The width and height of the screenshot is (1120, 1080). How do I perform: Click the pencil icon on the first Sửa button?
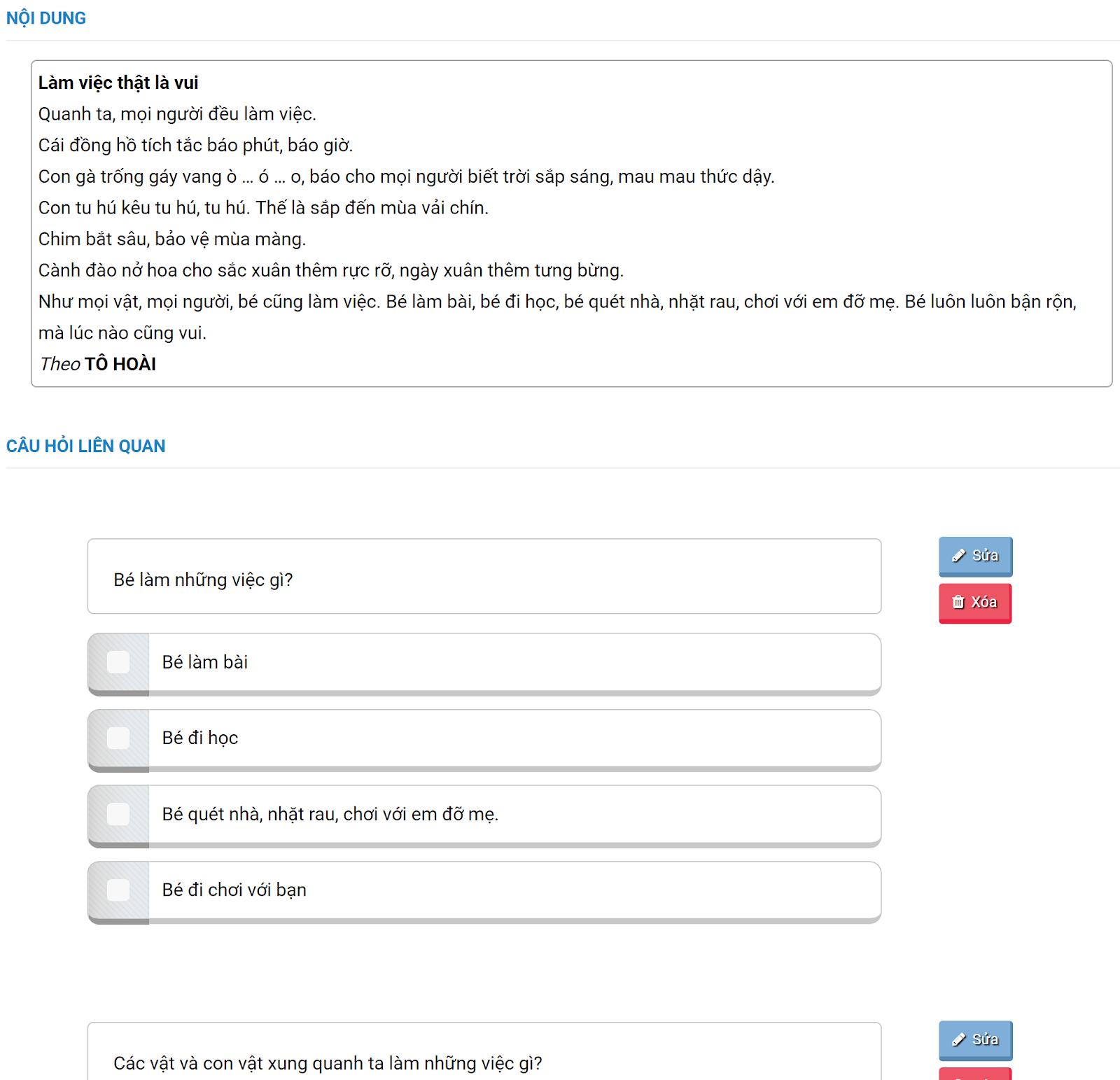[958, 556]
